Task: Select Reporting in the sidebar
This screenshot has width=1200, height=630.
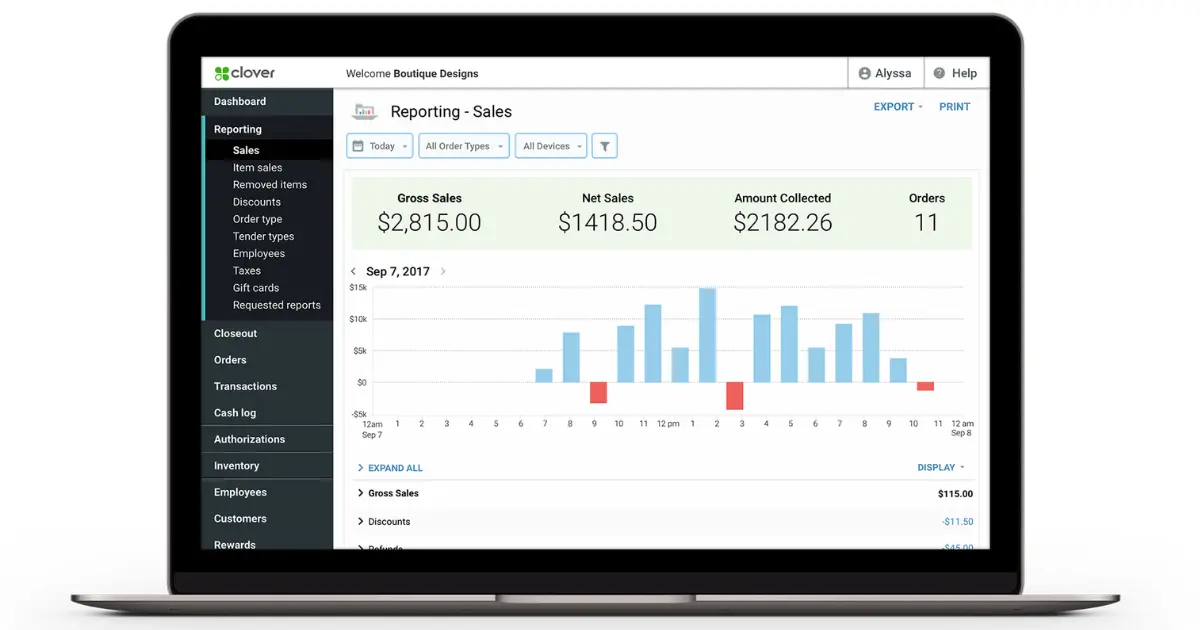Action: point(238,129)
